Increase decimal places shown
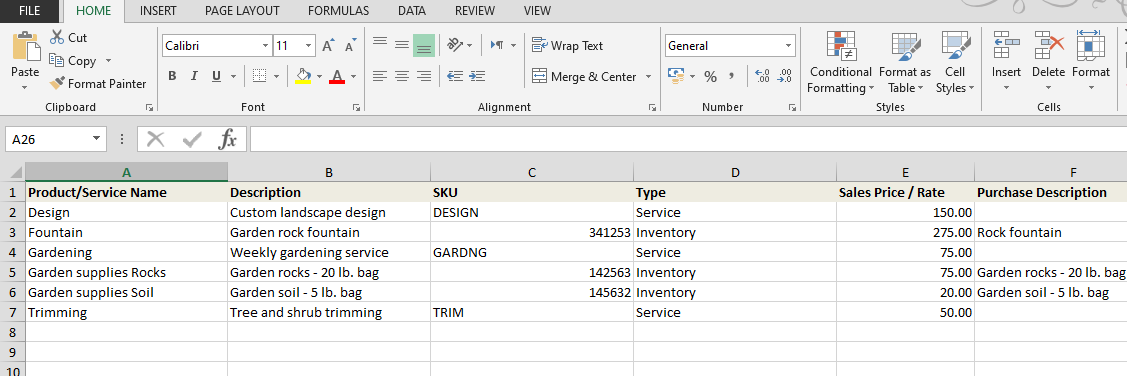The width and height of the screenshot is (1127, 376). pos(763,76)
